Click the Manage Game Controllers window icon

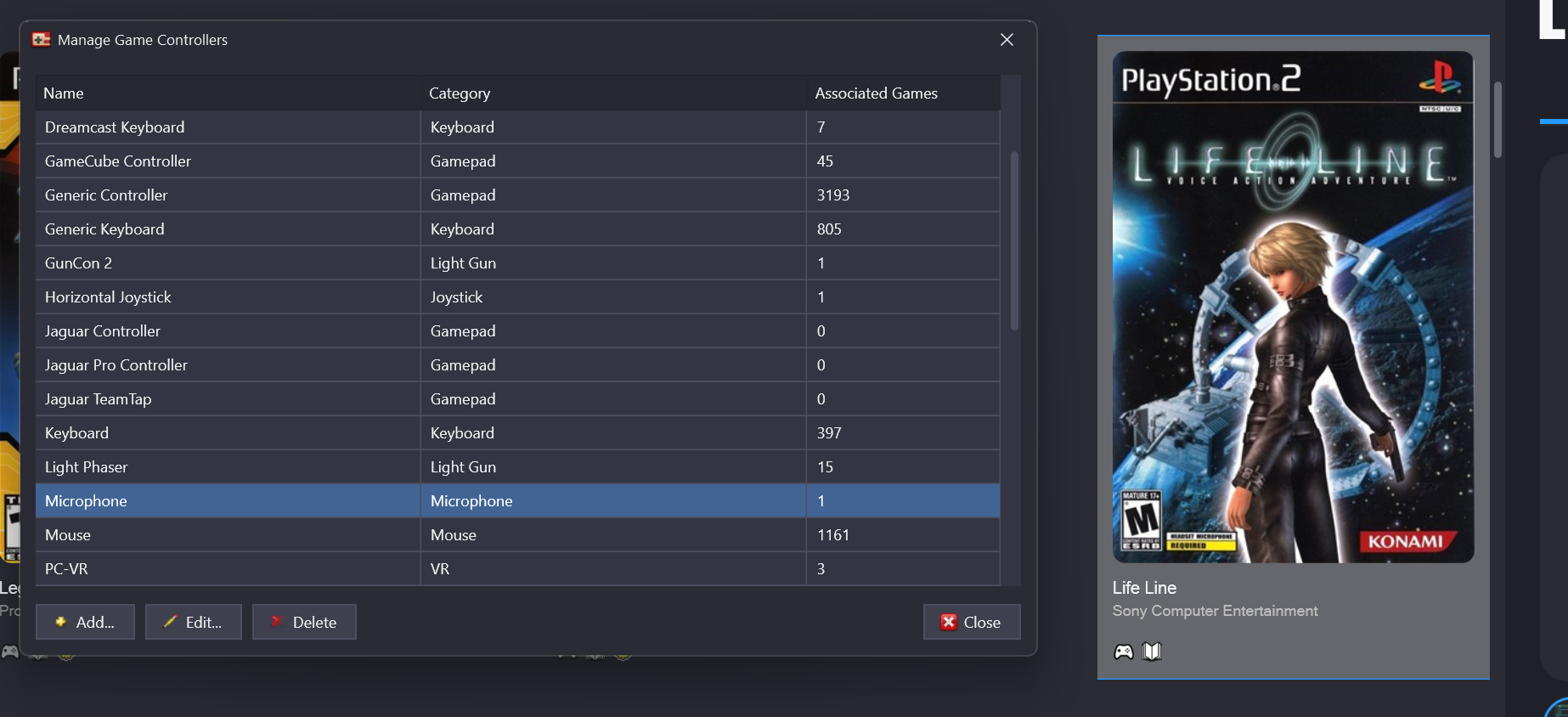[41, 40]
